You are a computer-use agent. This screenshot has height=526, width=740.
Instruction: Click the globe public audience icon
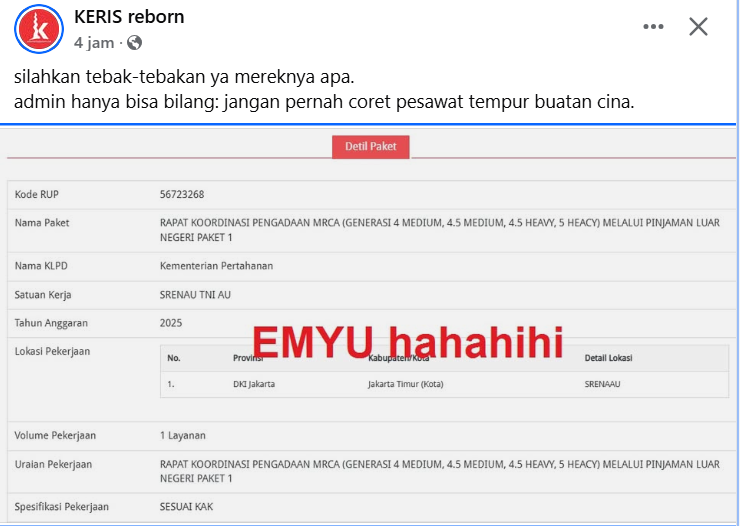(135, 42)
